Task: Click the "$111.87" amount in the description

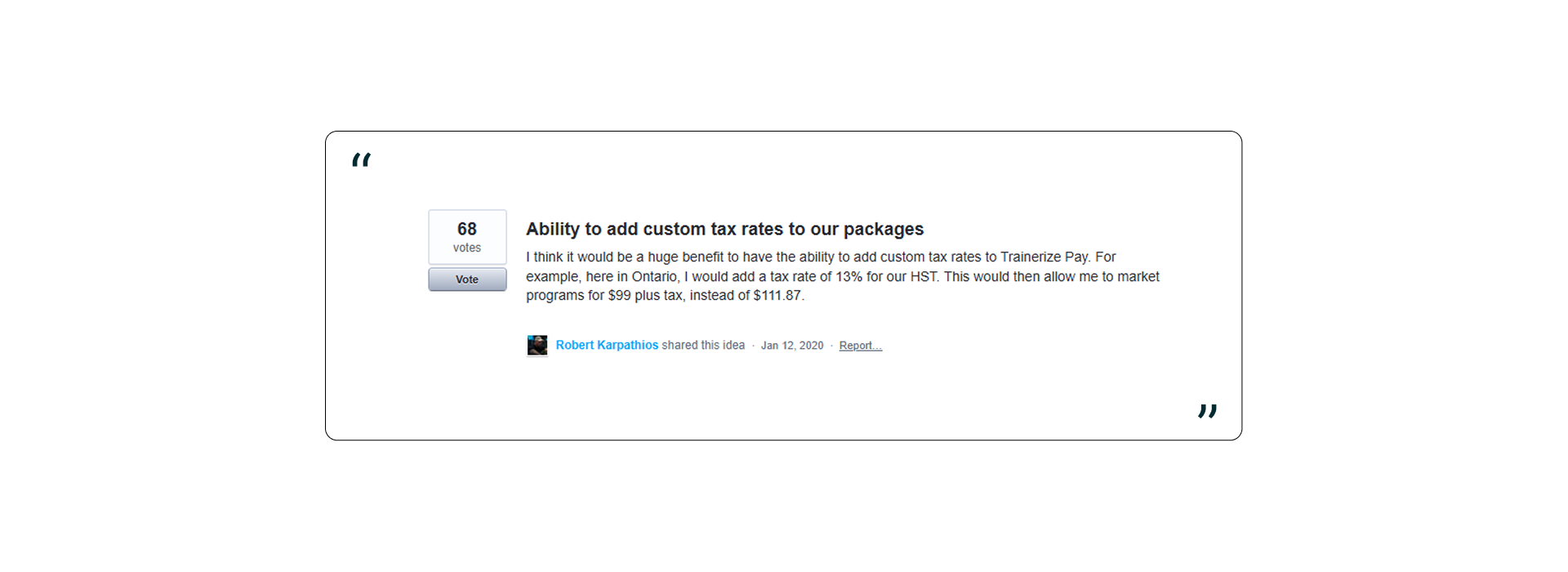Action: tap(777, 295)
